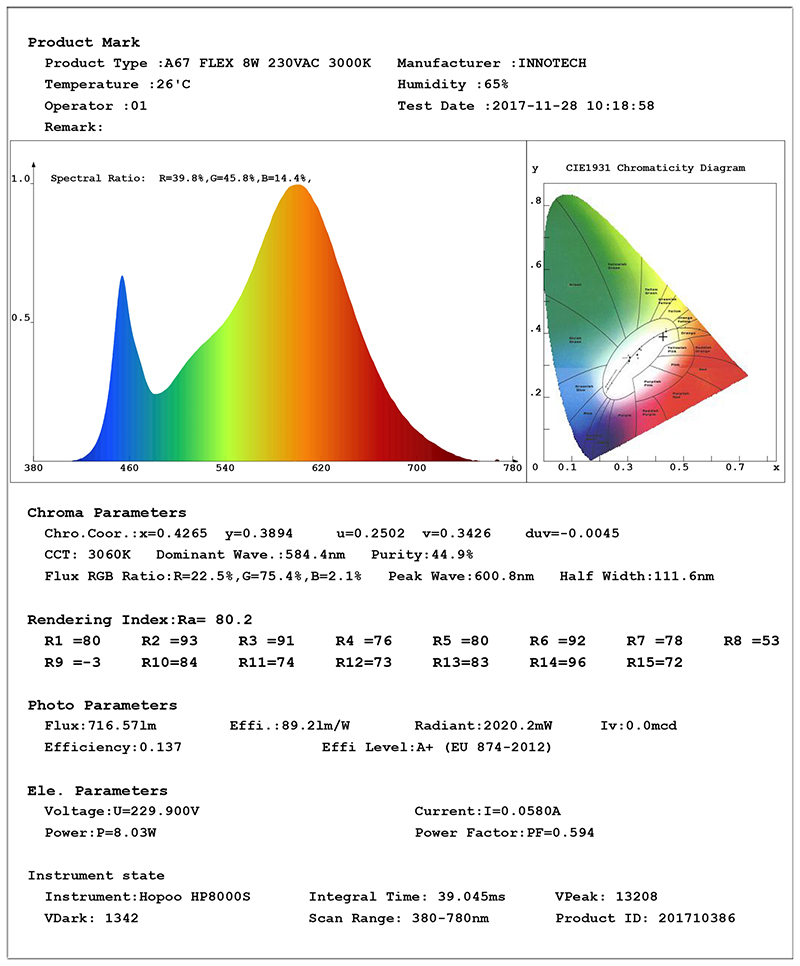
Task: Click the Effi Level A+ rating
Action: click(436, 747)
